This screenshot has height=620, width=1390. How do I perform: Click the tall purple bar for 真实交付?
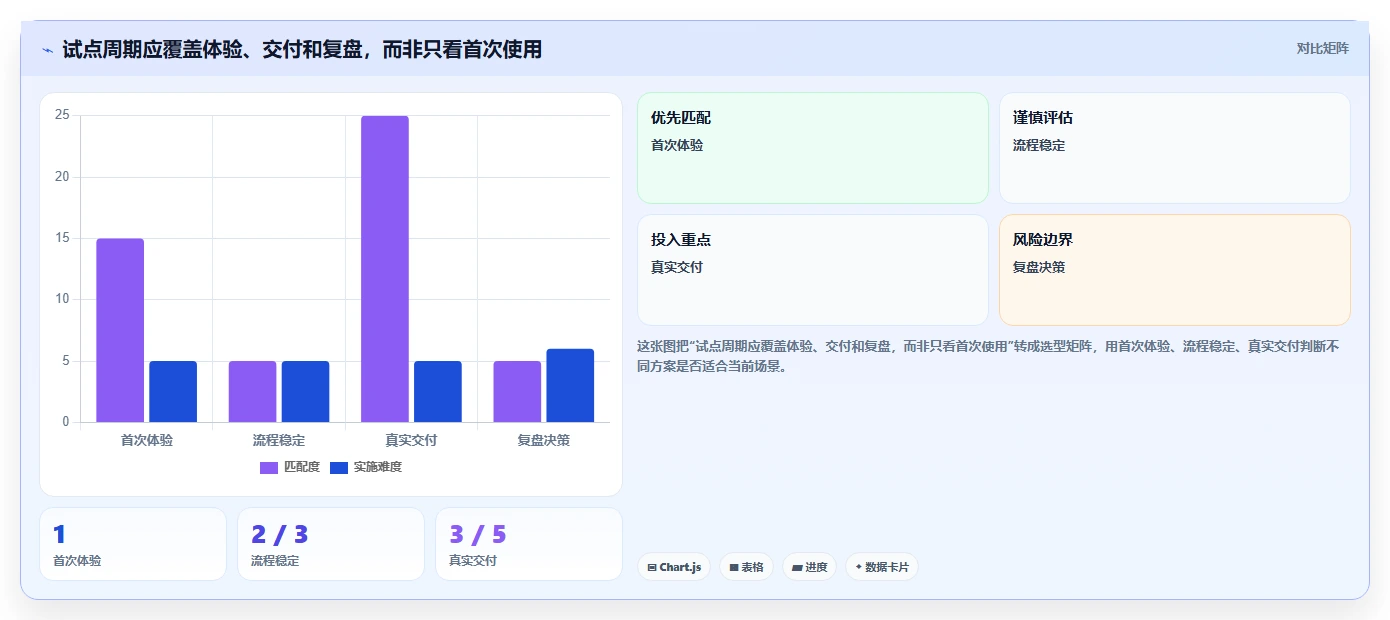(385, 269)
